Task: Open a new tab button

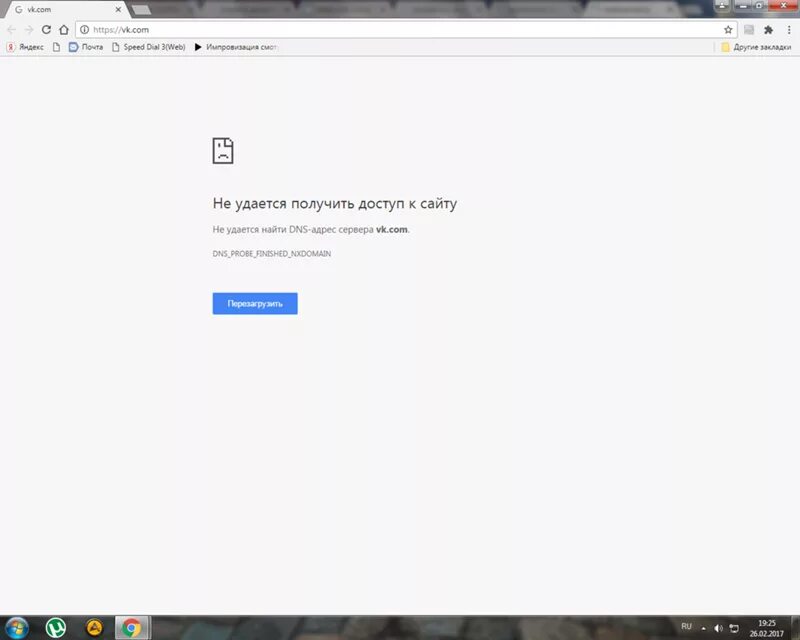Action: 141,10
